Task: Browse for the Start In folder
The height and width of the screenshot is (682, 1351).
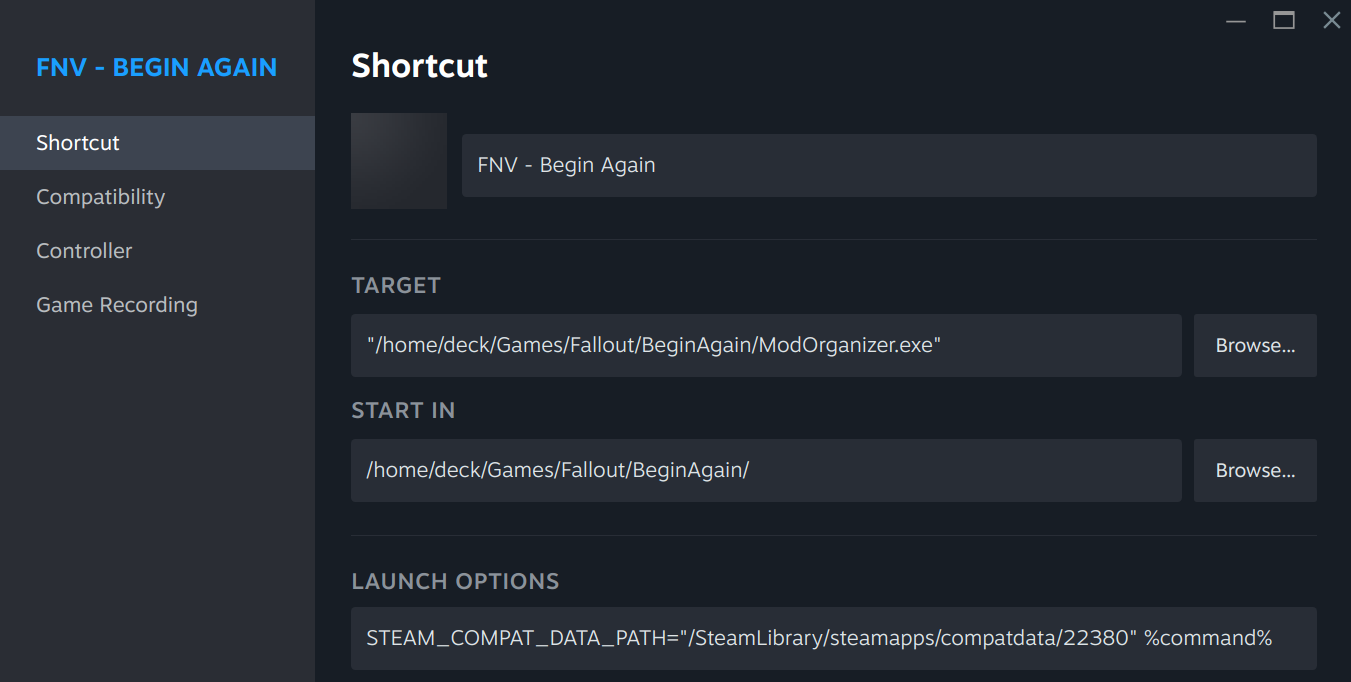Action: pos(1255,471)
